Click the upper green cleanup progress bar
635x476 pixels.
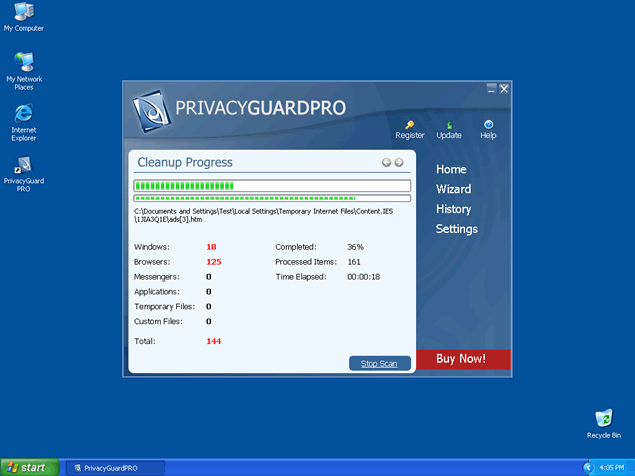(x=272, y=185)
